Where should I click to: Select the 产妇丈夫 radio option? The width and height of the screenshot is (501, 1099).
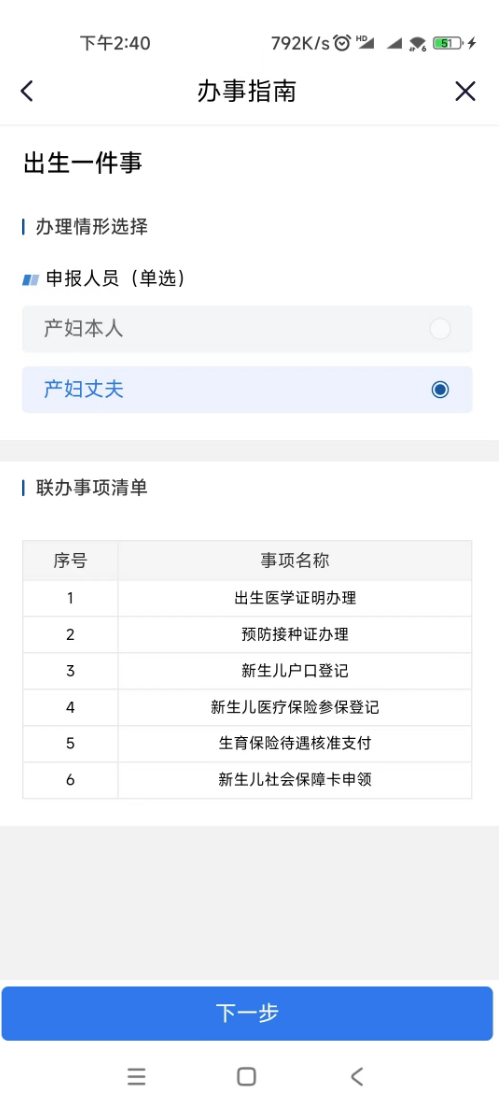[247, 390]
